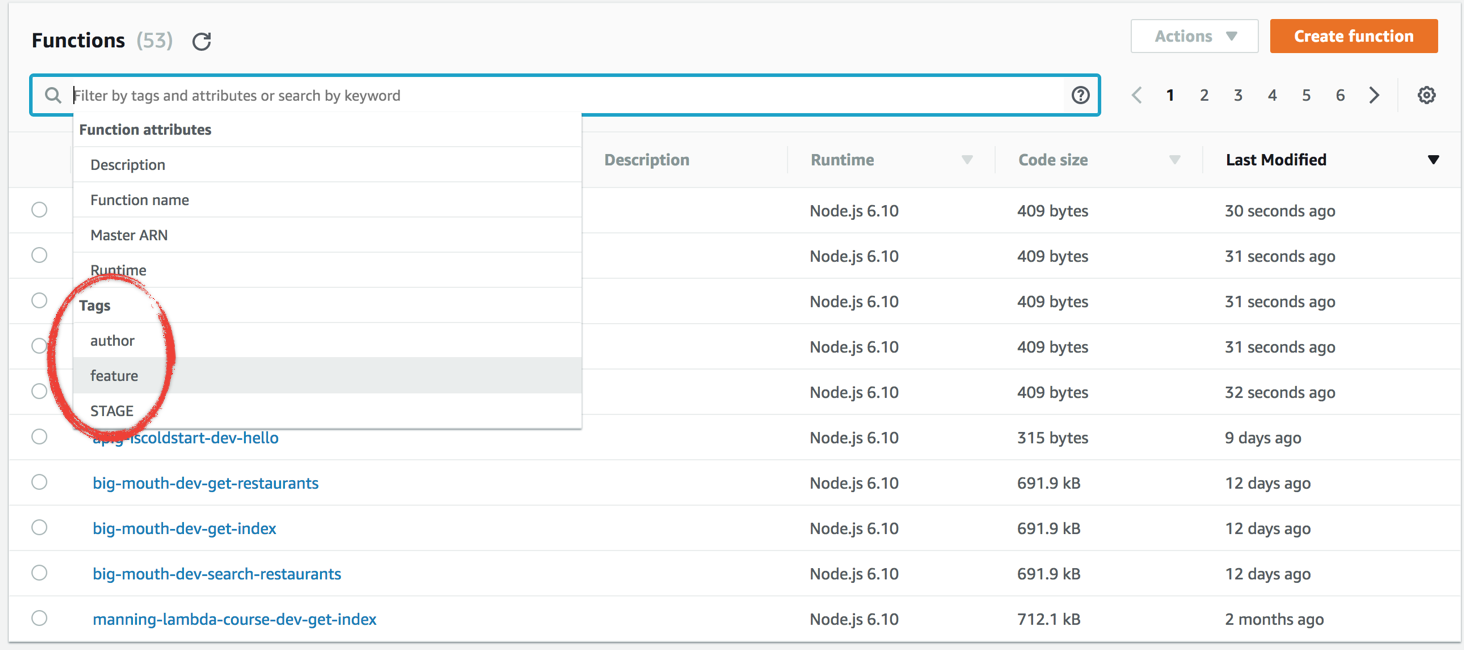This screenshot has height=650, width=1464.
Task: Choose the feature tag filter option
Action: 114,376
